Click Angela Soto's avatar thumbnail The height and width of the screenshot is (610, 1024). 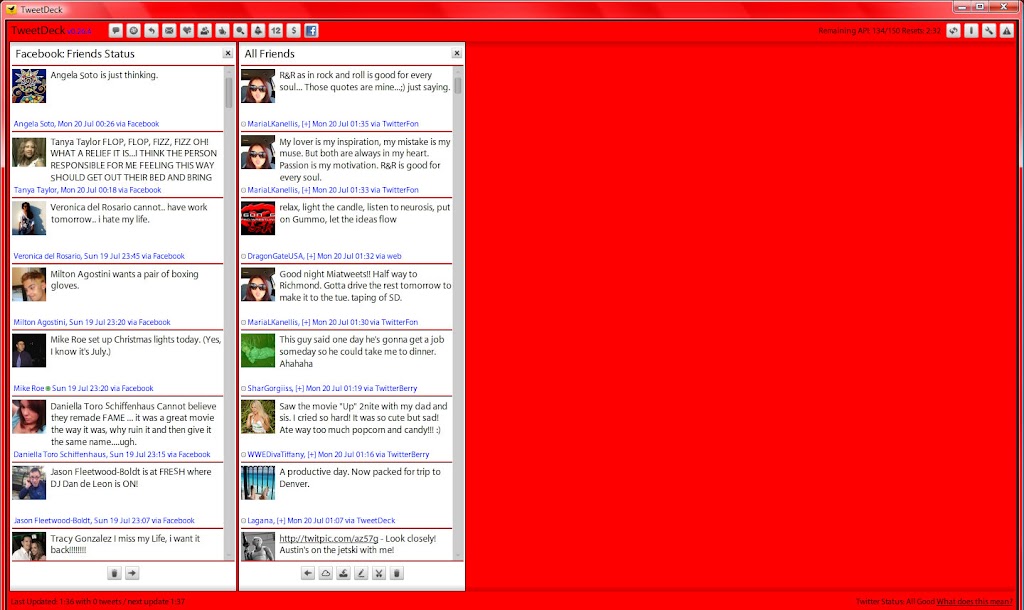(x=29, y=86)
